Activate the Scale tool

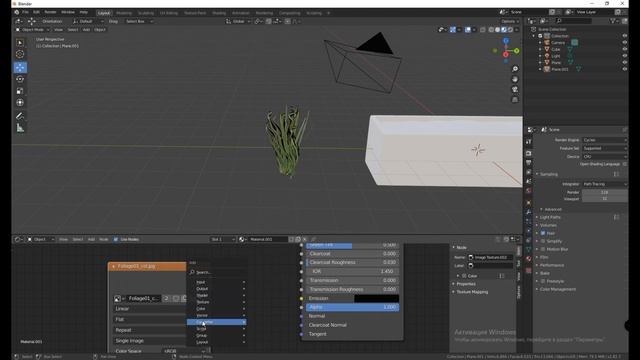click(x=20, y=91)
